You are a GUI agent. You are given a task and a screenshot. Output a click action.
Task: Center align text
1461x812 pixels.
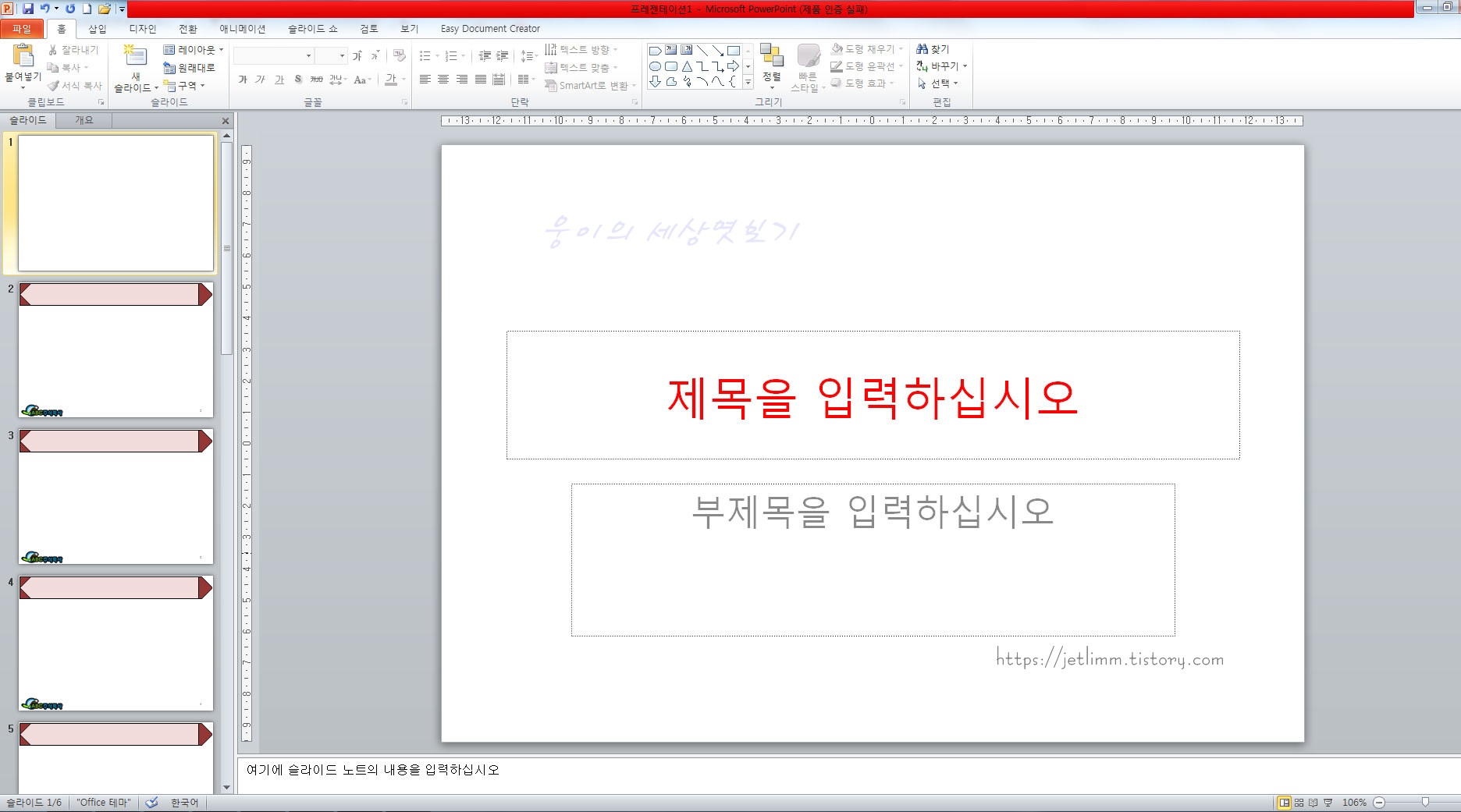[443, 80]
